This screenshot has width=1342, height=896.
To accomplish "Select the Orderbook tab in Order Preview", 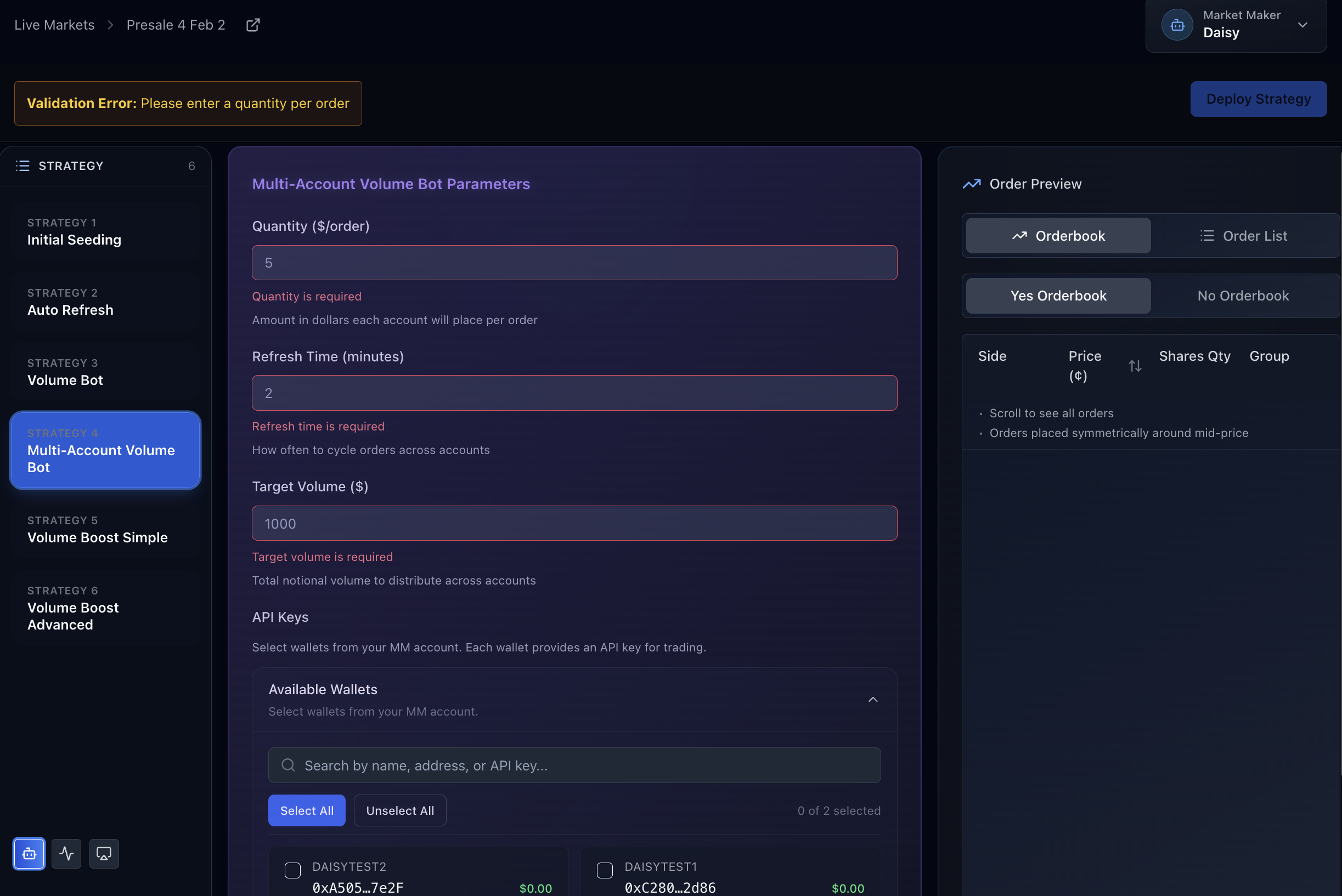I will tap(1058, 235).
